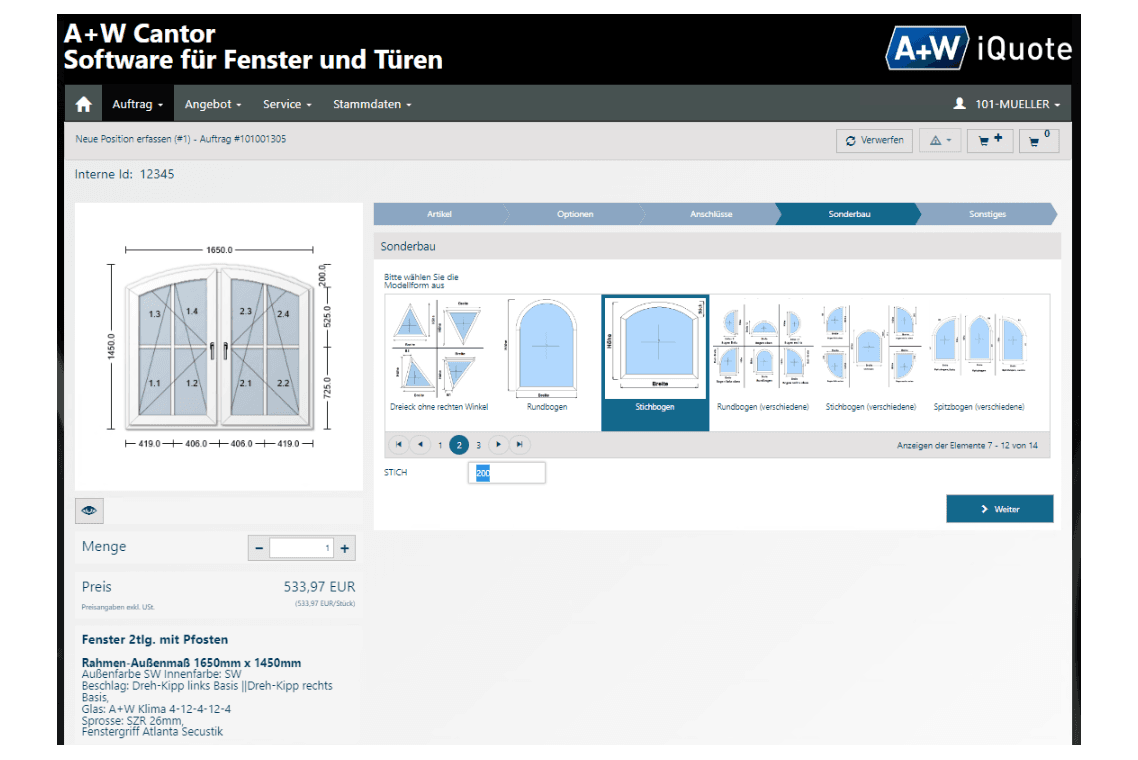Click the Menge quantity field

tap(301, 548)
